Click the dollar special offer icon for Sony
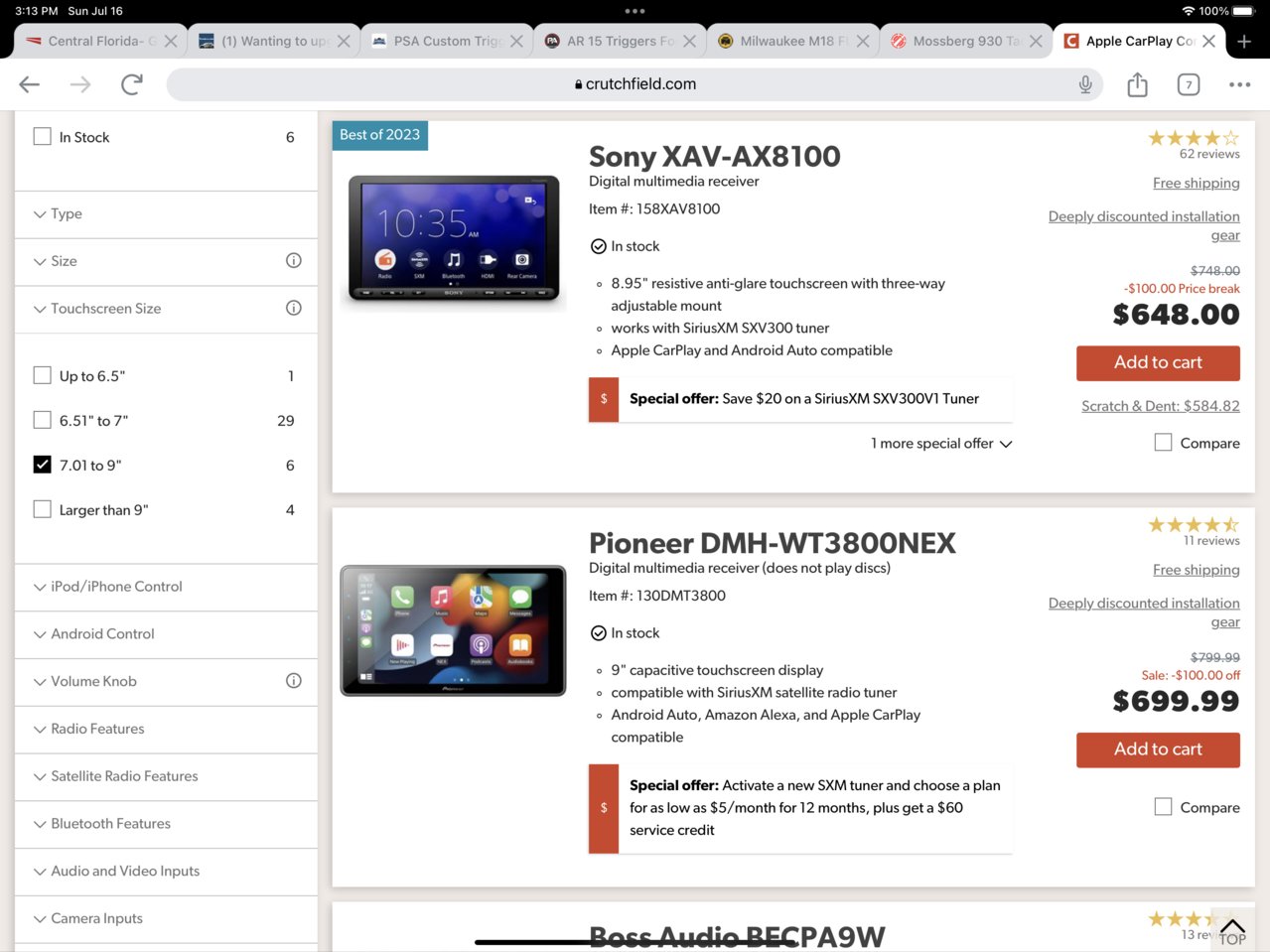The image size is (1270, 952). [604, 399]
